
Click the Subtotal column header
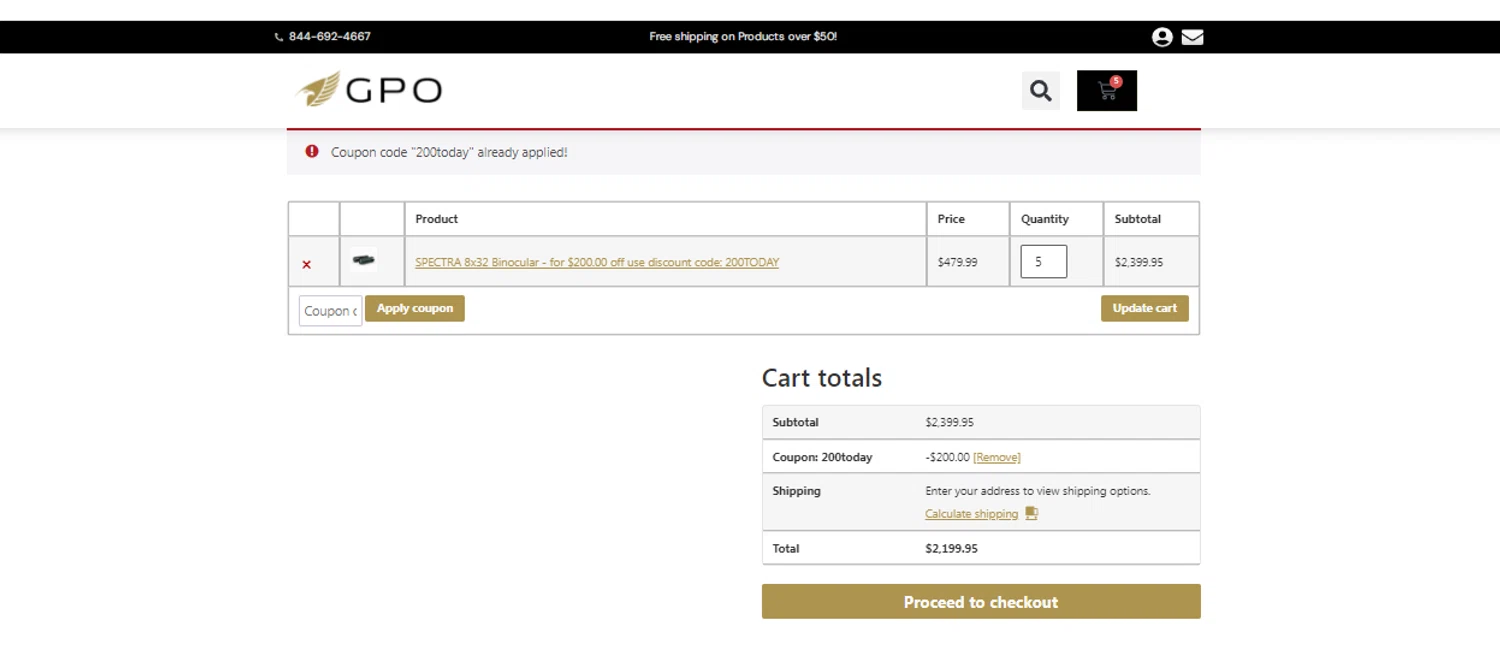(x=1138, y=219)
